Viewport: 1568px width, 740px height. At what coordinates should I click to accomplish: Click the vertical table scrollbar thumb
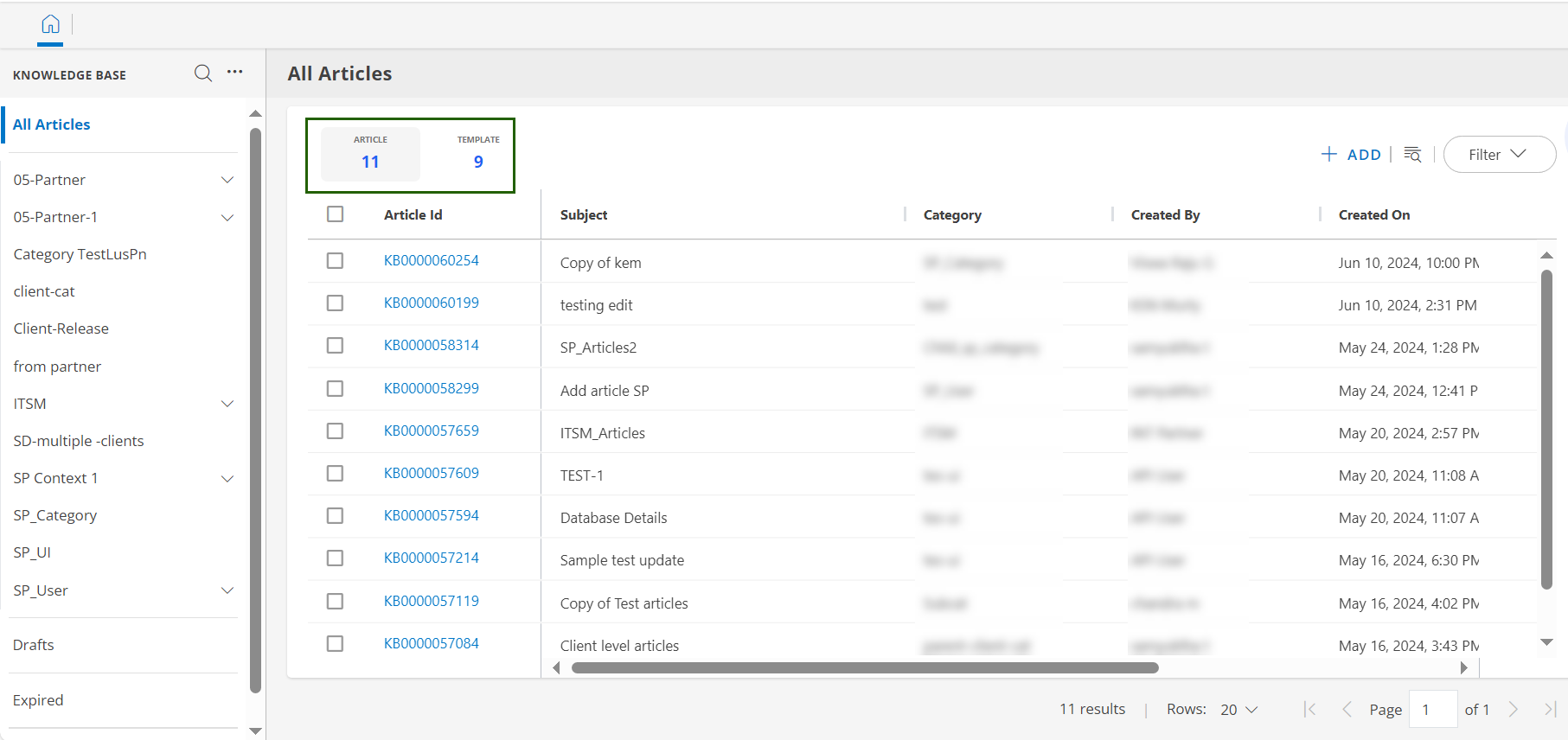click(x=1547, y=430)
